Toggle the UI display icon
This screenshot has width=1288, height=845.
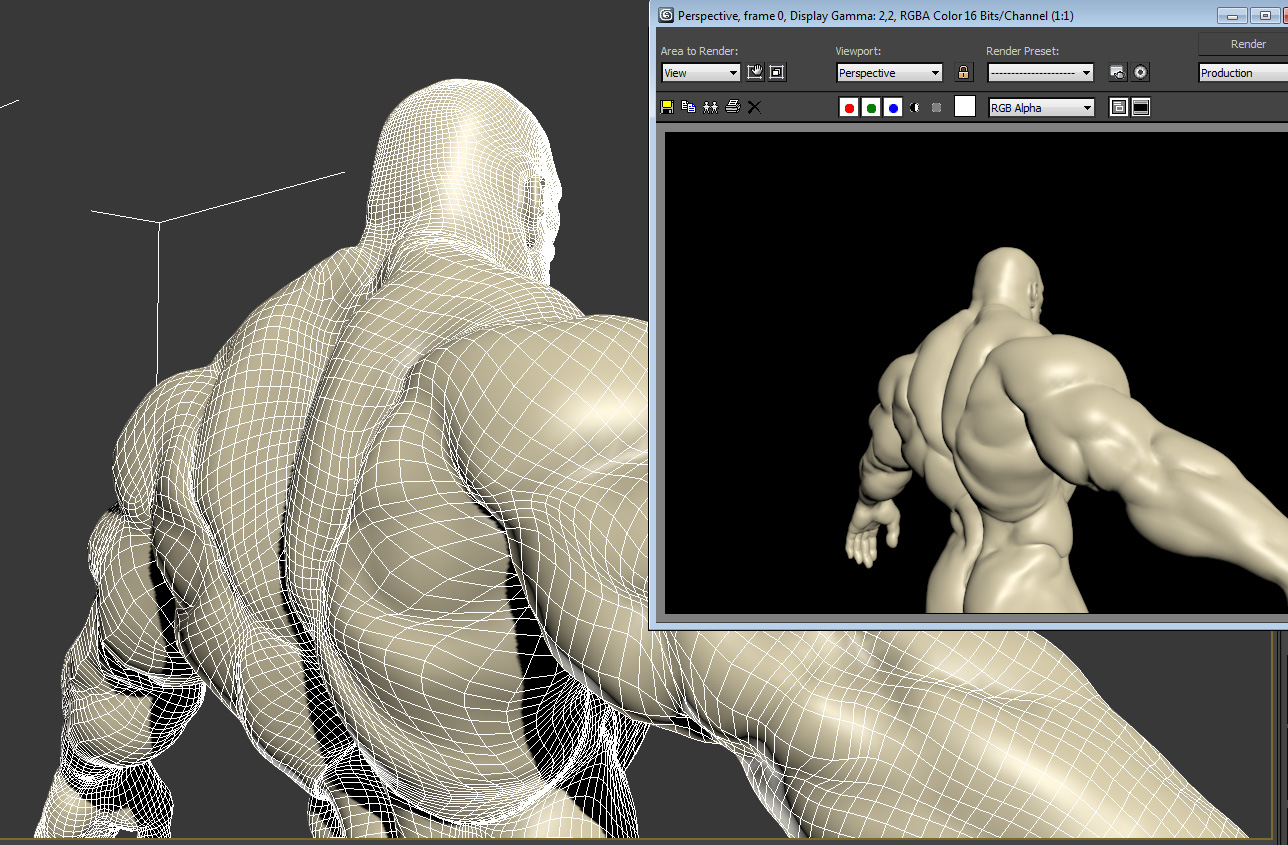click(1141, 107)
